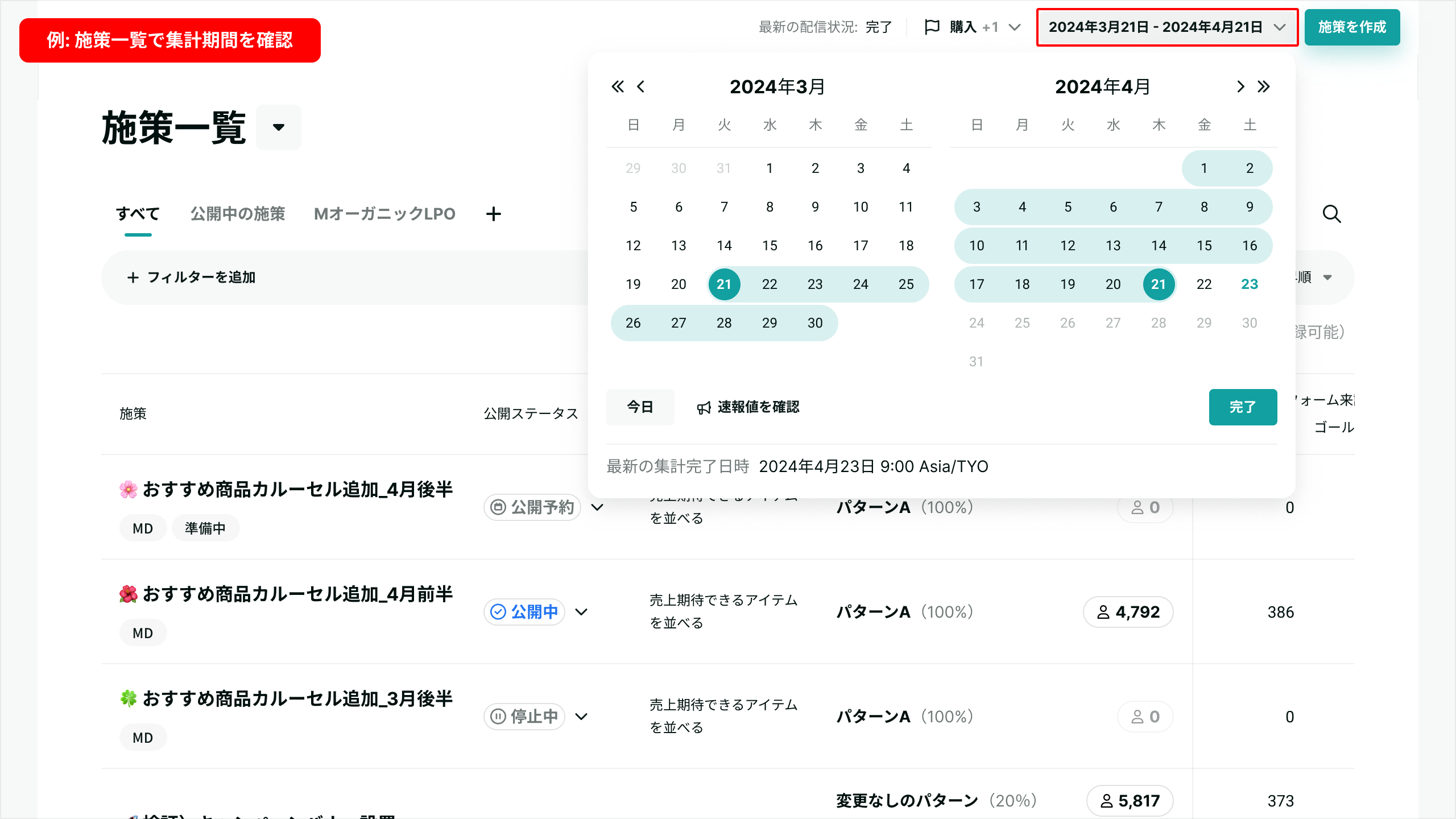Select March 30 in the calendar

tap(815, 323)
